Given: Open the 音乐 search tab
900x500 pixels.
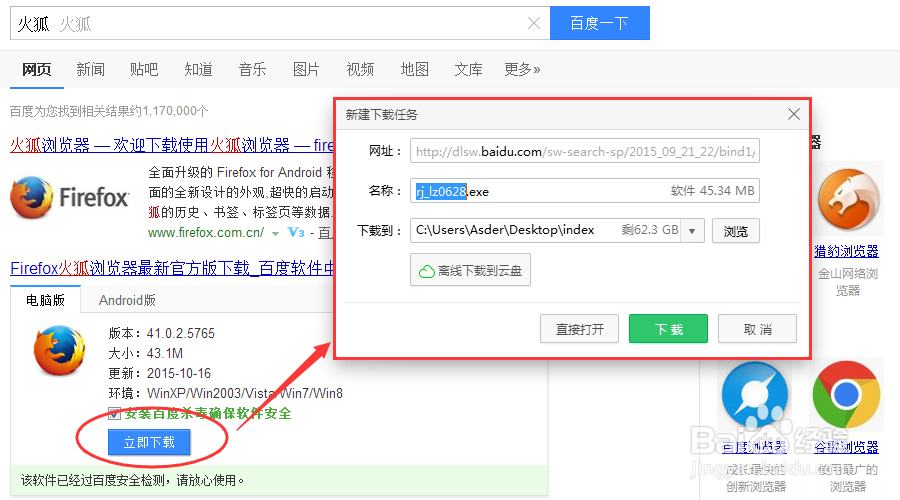Looking at the screenshot, I should [x=253, y=69].
